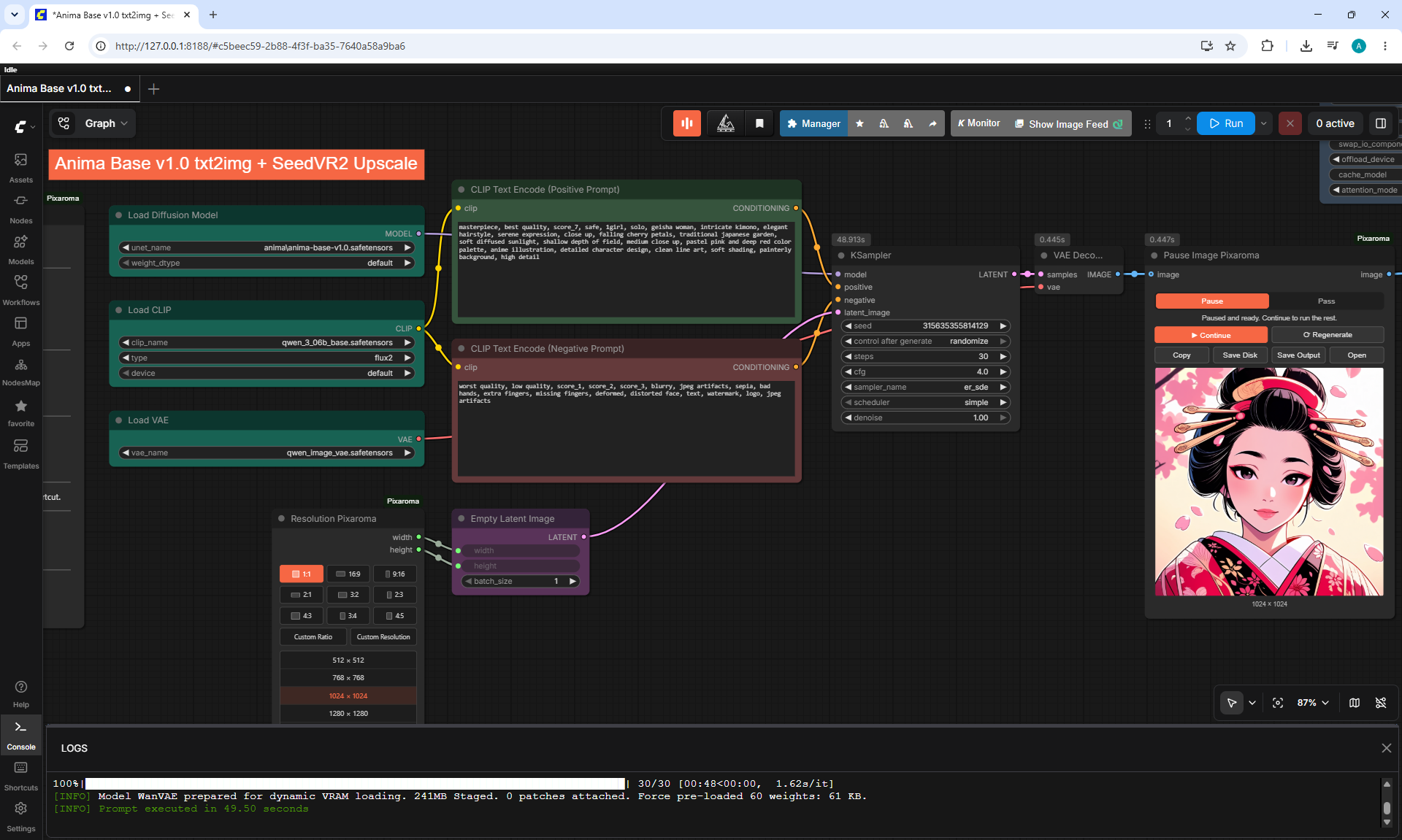Close the Logs panel
Screen dimensions: 1402x840
1386,748
